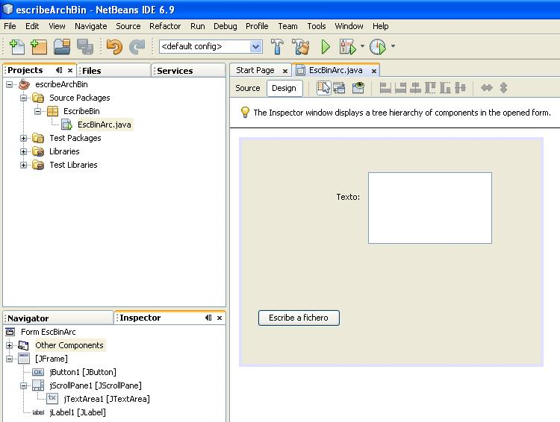Toggle Change vertical resizability icon

click(x=504, y=88)
